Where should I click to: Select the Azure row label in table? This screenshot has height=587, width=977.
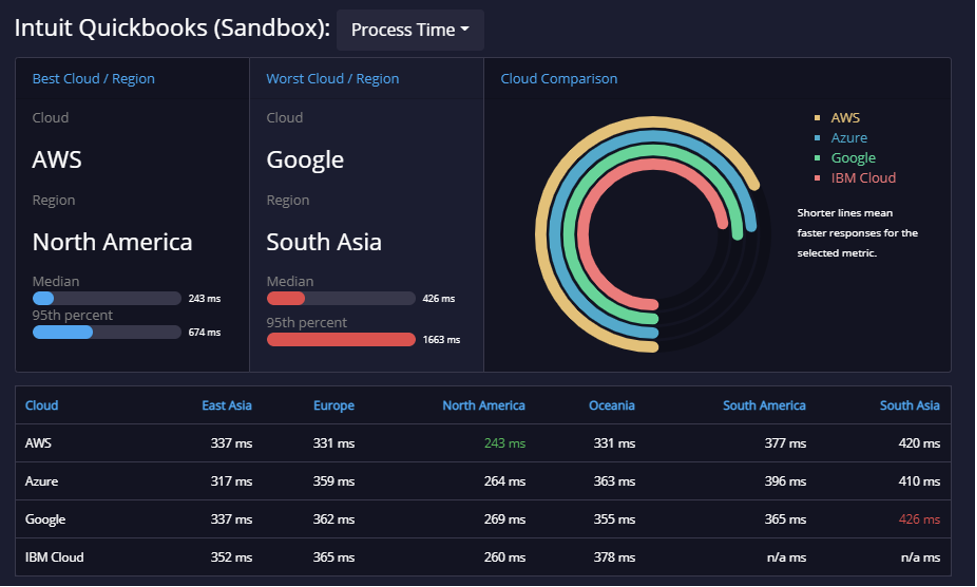point(41,481)
